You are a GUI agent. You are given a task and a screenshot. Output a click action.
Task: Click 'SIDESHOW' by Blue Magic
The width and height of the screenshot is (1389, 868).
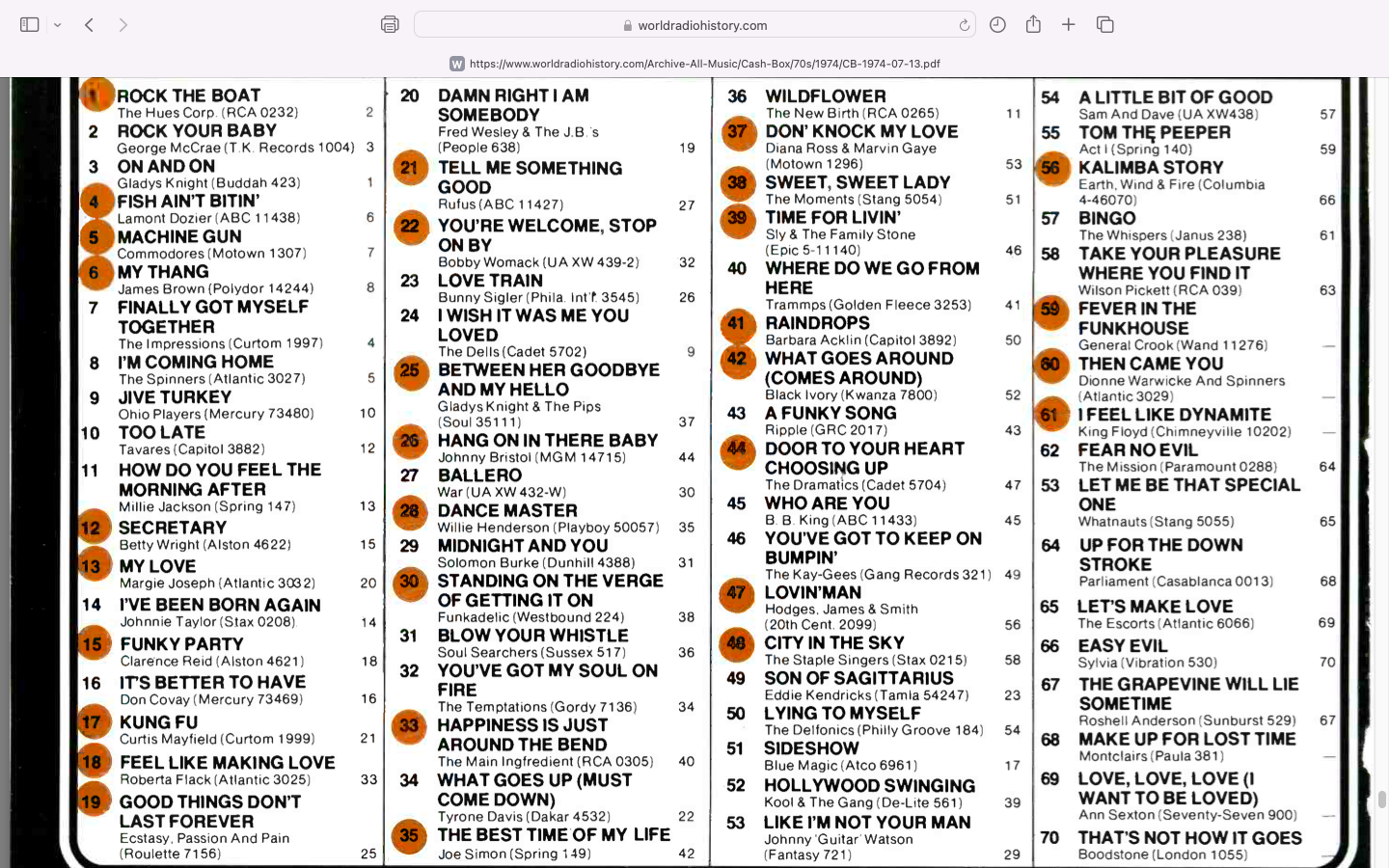811,748
